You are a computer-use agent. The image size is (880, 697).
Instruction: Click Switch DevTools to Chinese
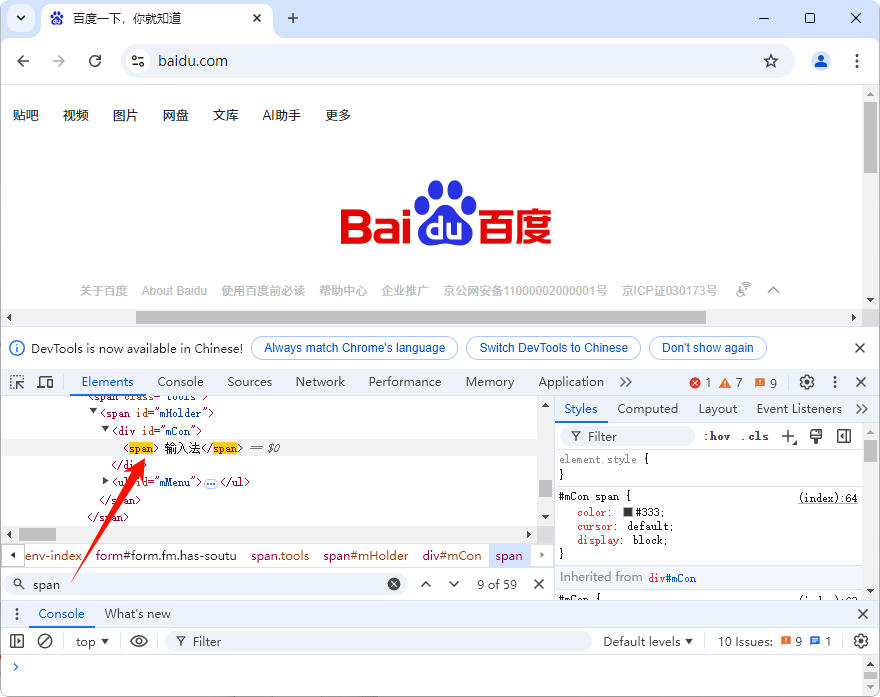point(553,348)
